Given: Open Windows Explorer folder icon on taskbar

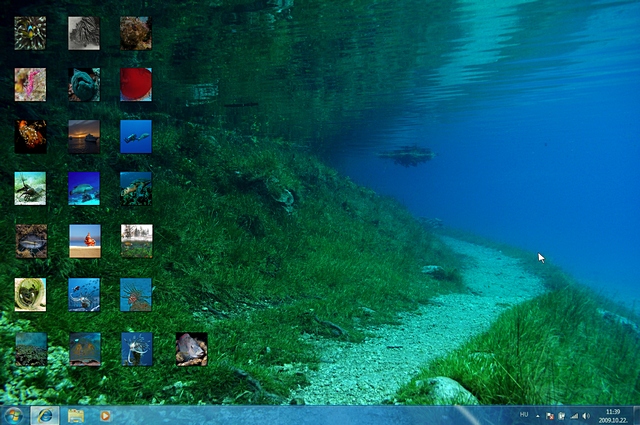Looking at the screenshot, I should tap(75, 415).
